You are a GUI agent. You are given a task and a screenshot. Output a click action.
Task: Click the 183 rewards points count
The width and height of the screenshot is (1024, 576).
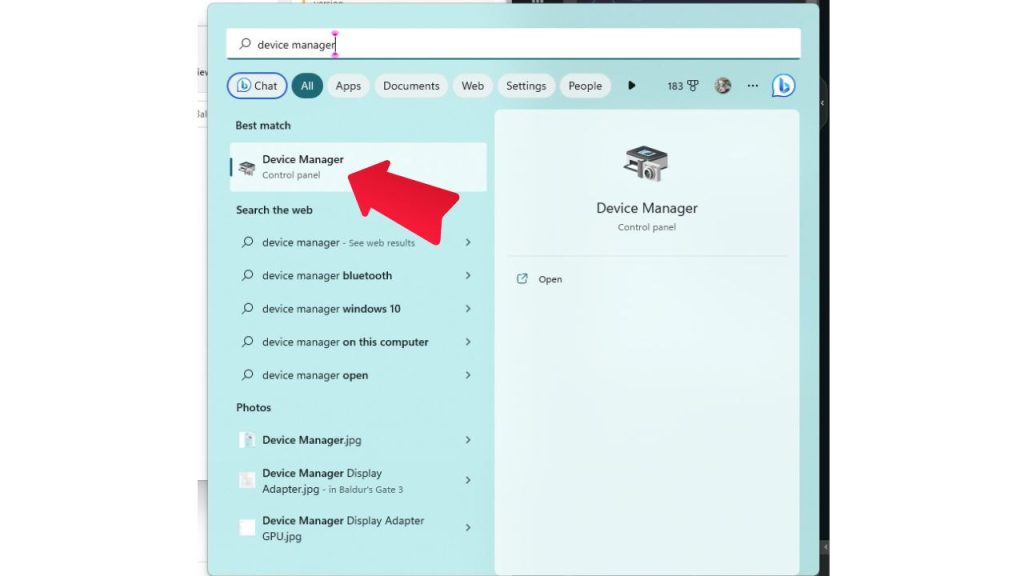coord(675,86)
